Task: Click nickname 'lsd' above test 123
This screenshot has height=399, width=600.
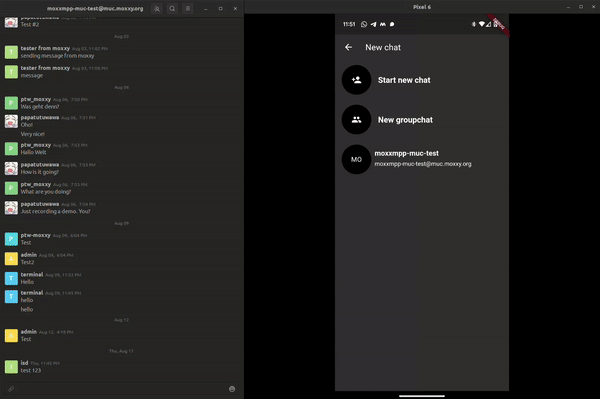Action: pyautogui.click(x=24, y=363)
